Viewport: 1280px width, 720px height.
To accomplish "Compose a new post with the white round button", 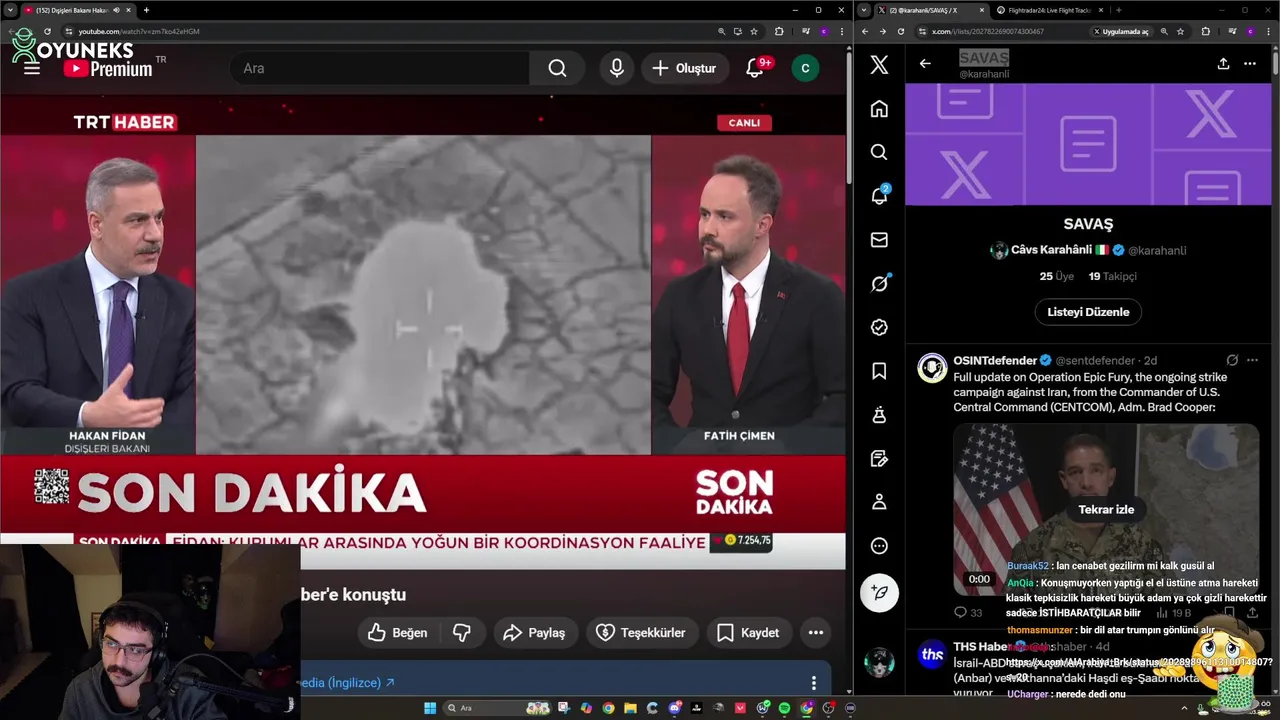I will click(x=879, y=592).
